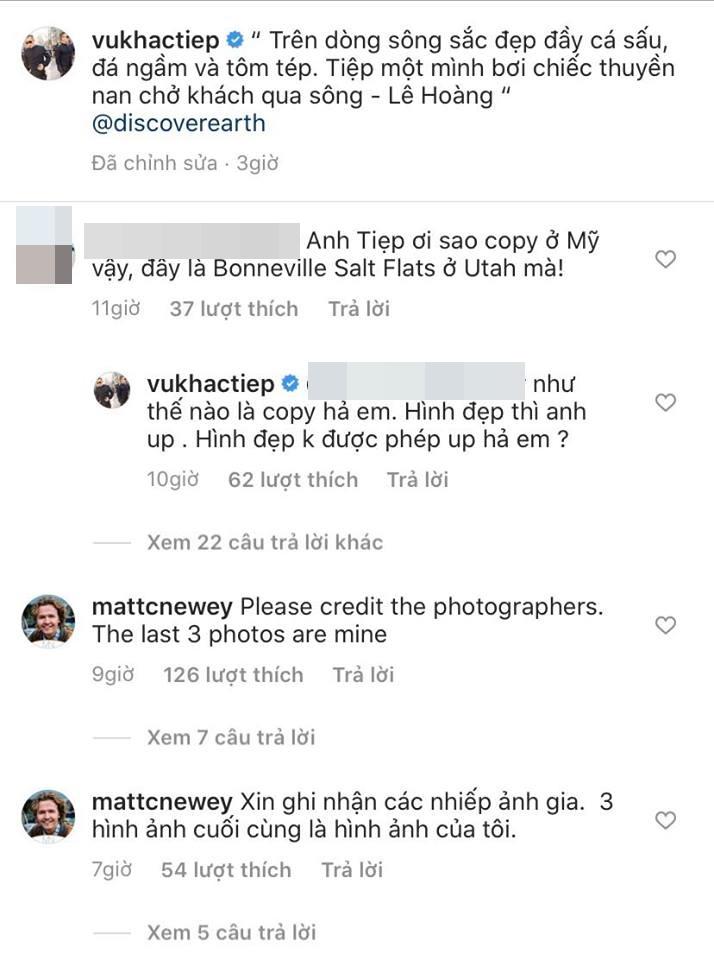Expand "Xem 5 câu trả lời"
Image resolution: width=714 pixels, height=960 pixels.
(230, 932)
